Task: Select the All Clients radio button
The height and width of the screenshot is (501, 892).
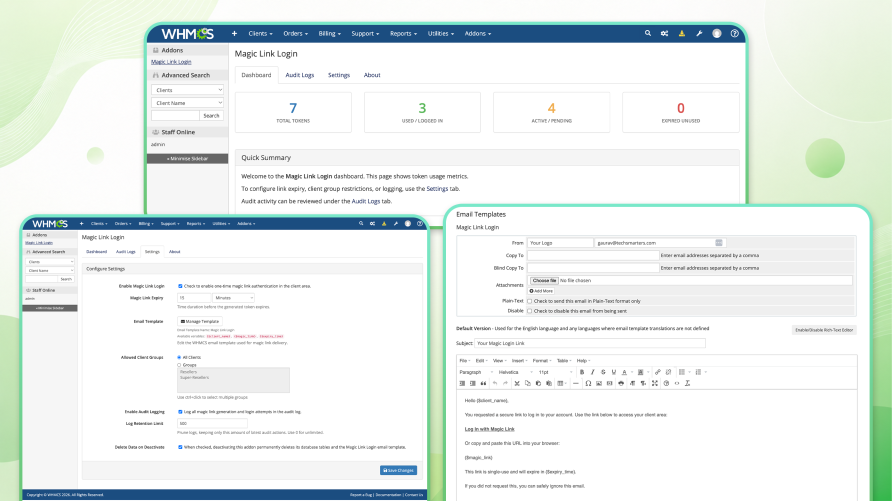Action: tap(179, 357)
